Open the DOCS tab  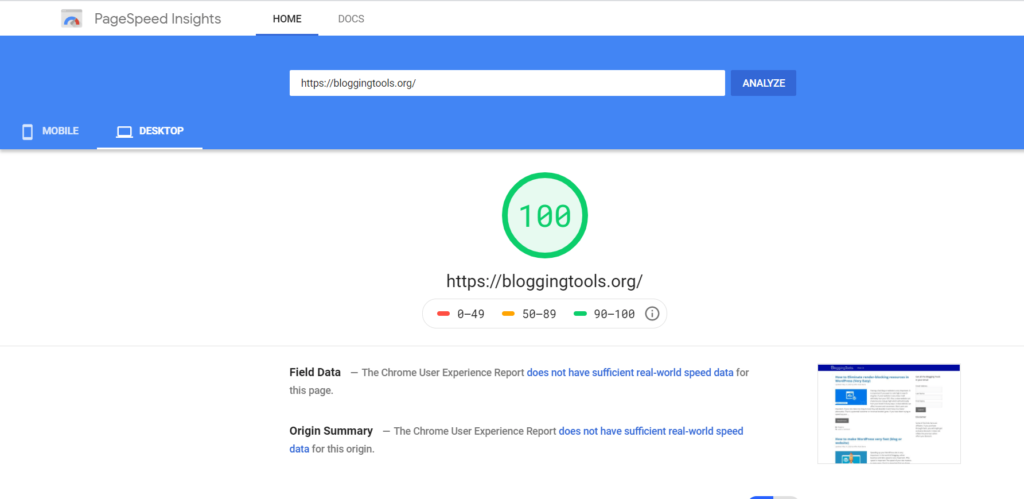click(x=351, y=19)
